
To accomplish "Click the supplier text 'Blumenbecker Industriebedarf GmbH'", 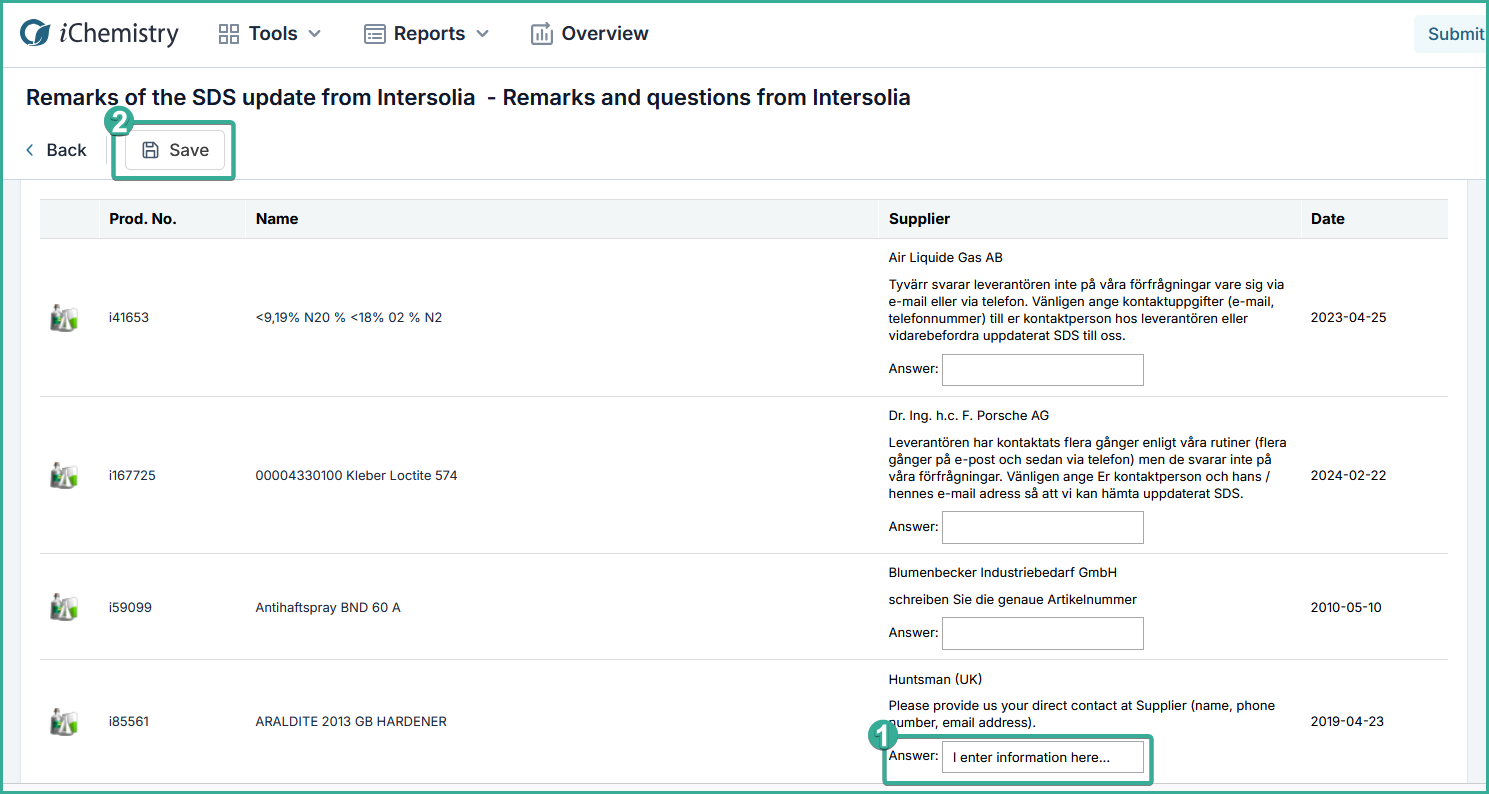I will click(1002, 573).
